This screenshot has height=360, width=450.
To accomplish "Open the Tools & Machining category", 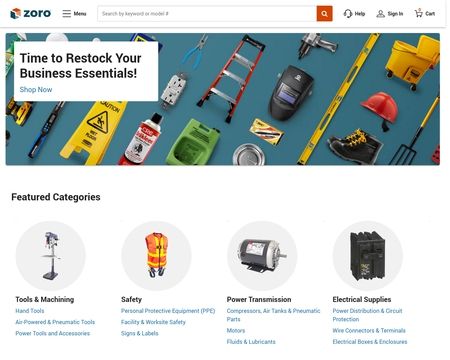I will click(45, 299).
